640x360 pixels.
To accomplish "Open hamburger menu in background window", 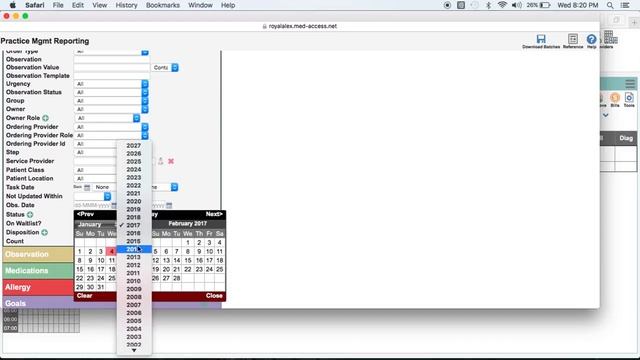I will click(x=630, y=84).
